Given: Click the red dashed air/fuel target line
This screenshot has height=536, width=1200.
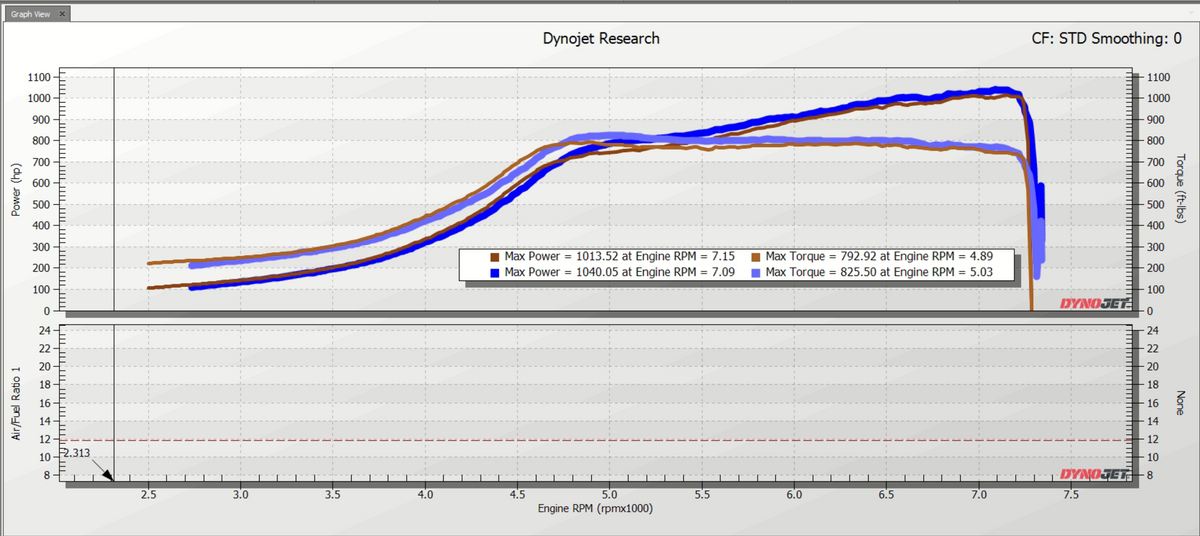Looking at the screenshot, I should click(x=600, y=440).
